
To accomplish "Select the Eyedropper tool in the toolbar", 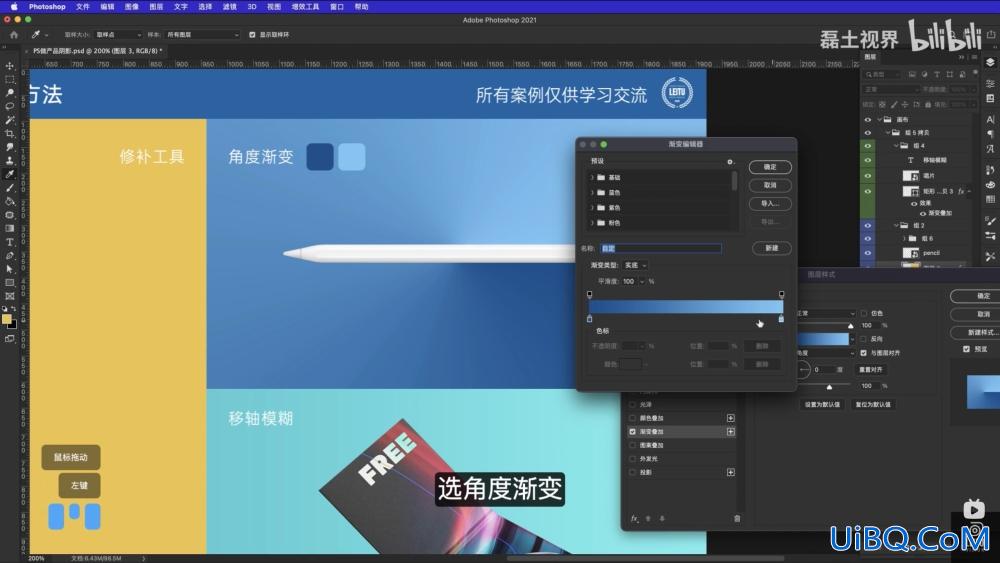I will 10,174.
